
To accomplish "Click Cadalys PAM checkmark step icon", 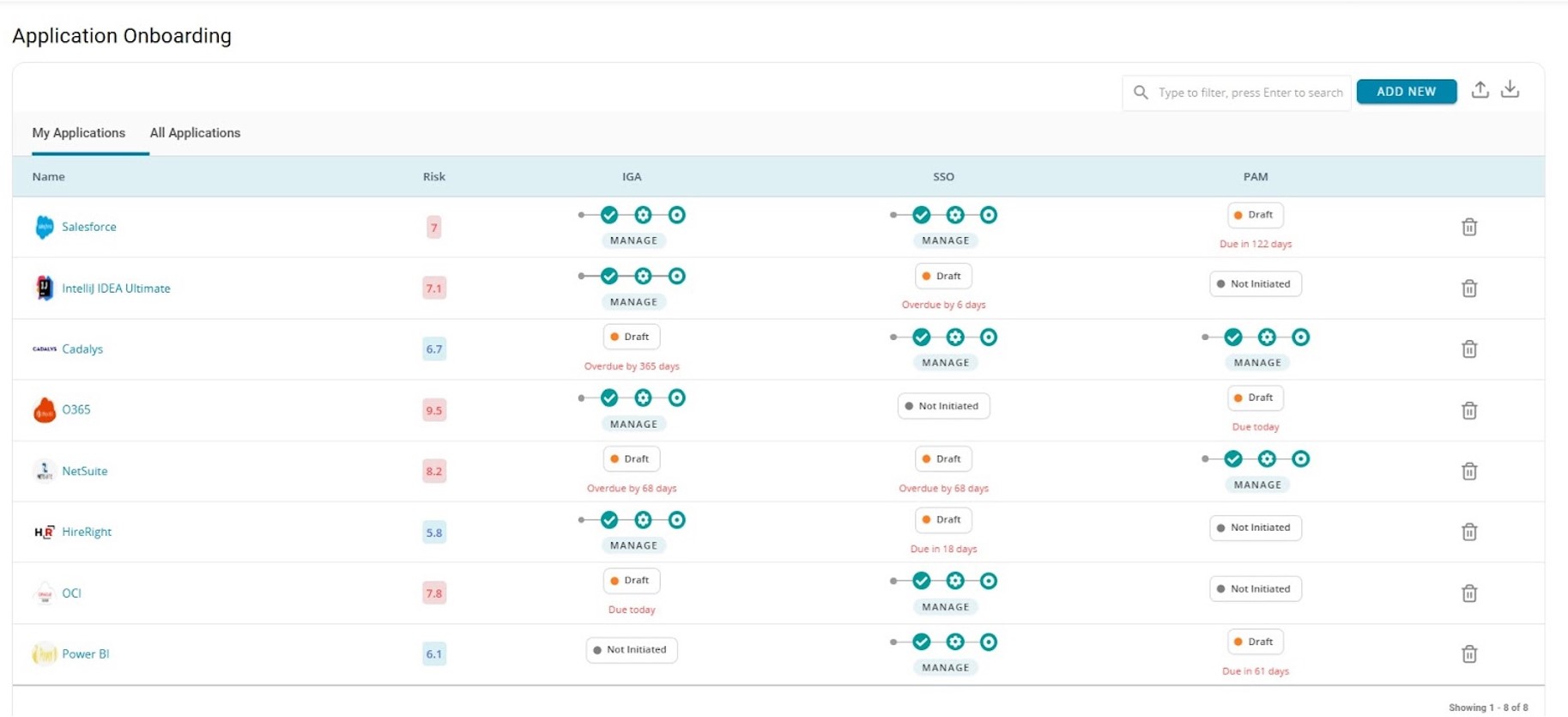I will (x=1233, y=337).
